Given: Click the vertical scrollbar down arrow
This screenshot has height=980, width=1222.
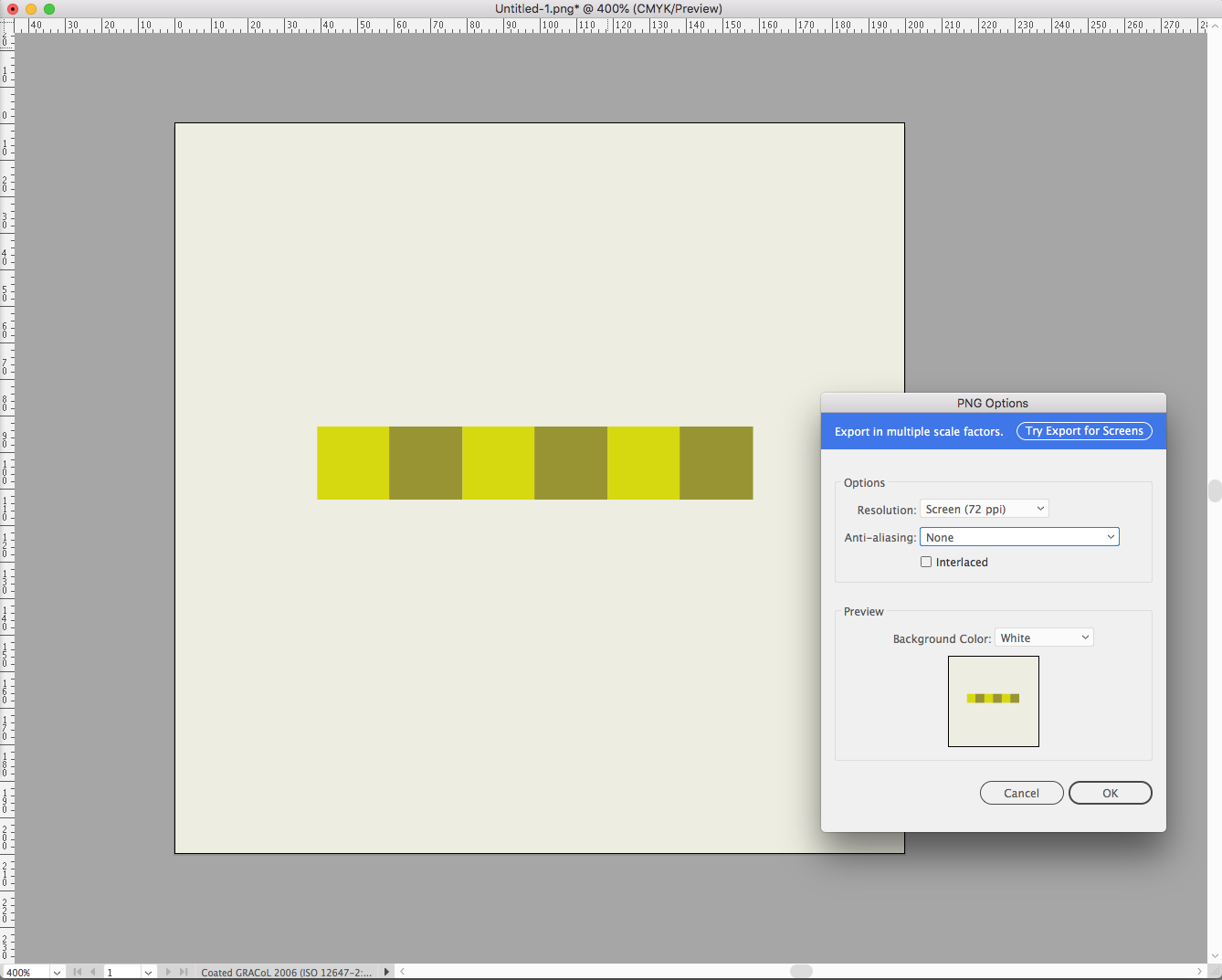Looking at the screenshot, I should (1215, 956).
